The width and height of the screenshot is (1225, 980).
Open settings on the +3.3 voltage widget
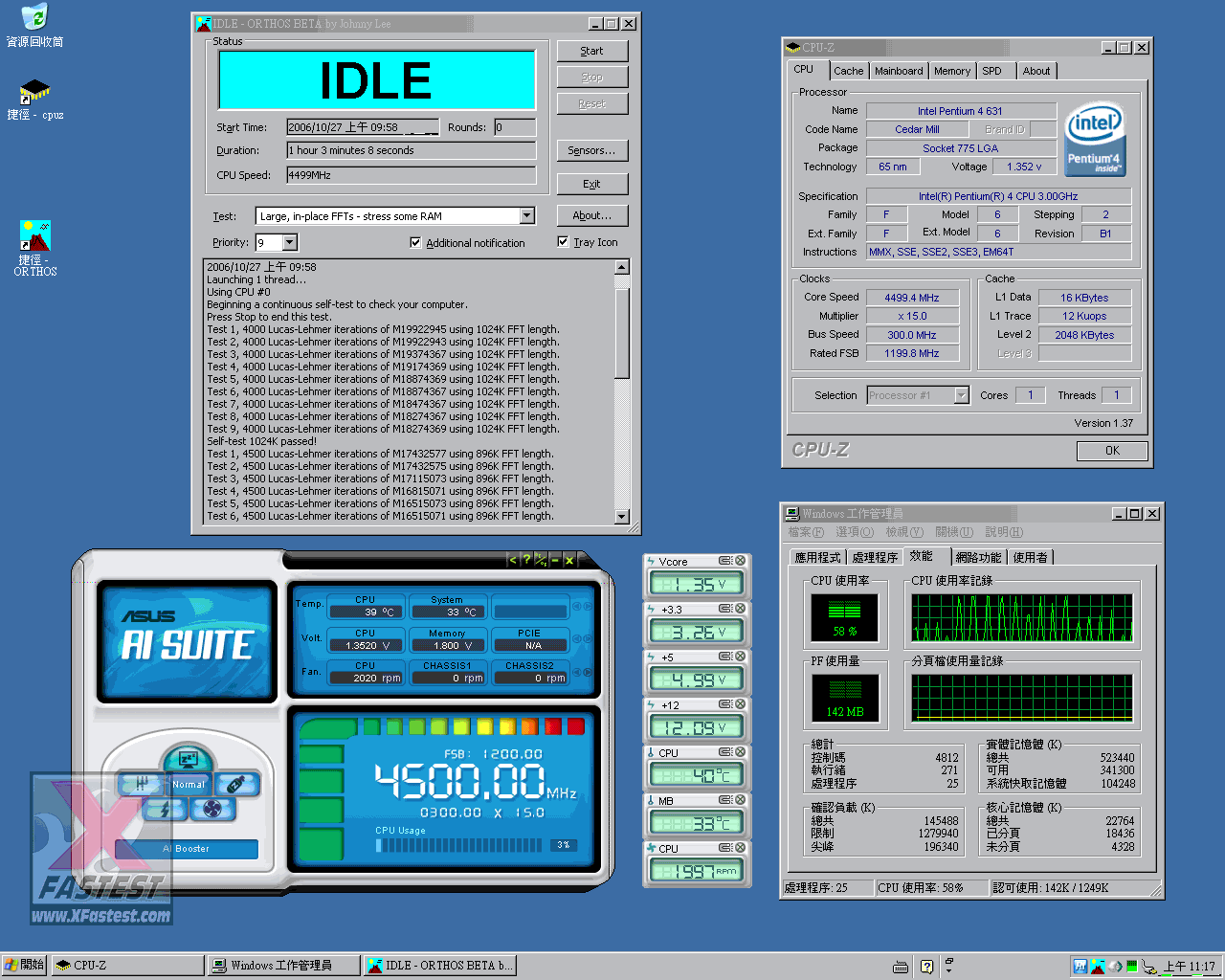(x=725, y=609)
